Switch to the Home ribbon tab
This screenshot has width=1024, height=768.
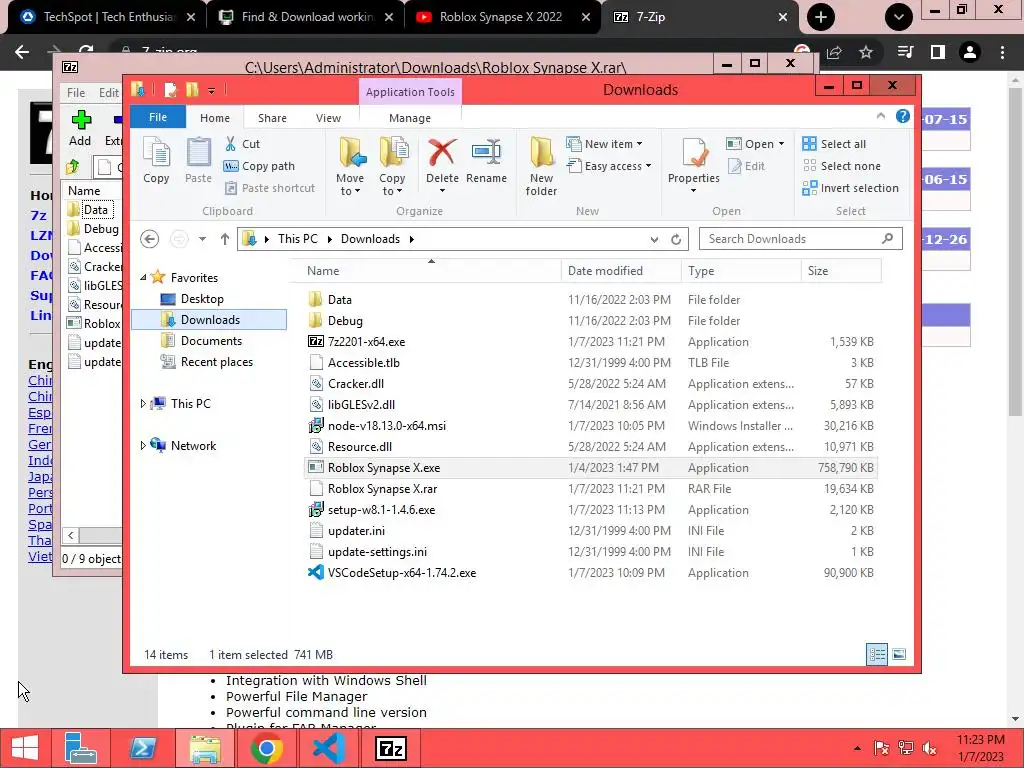[x=215, y=118]
